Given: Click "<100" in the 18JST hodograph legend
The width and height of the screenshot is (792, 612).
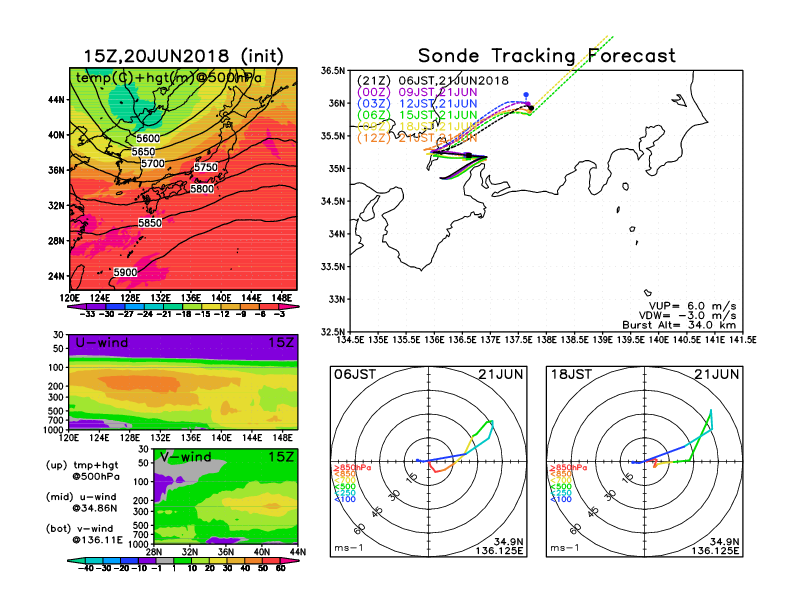Looking at the screenshot, I should tap(561, 499).
